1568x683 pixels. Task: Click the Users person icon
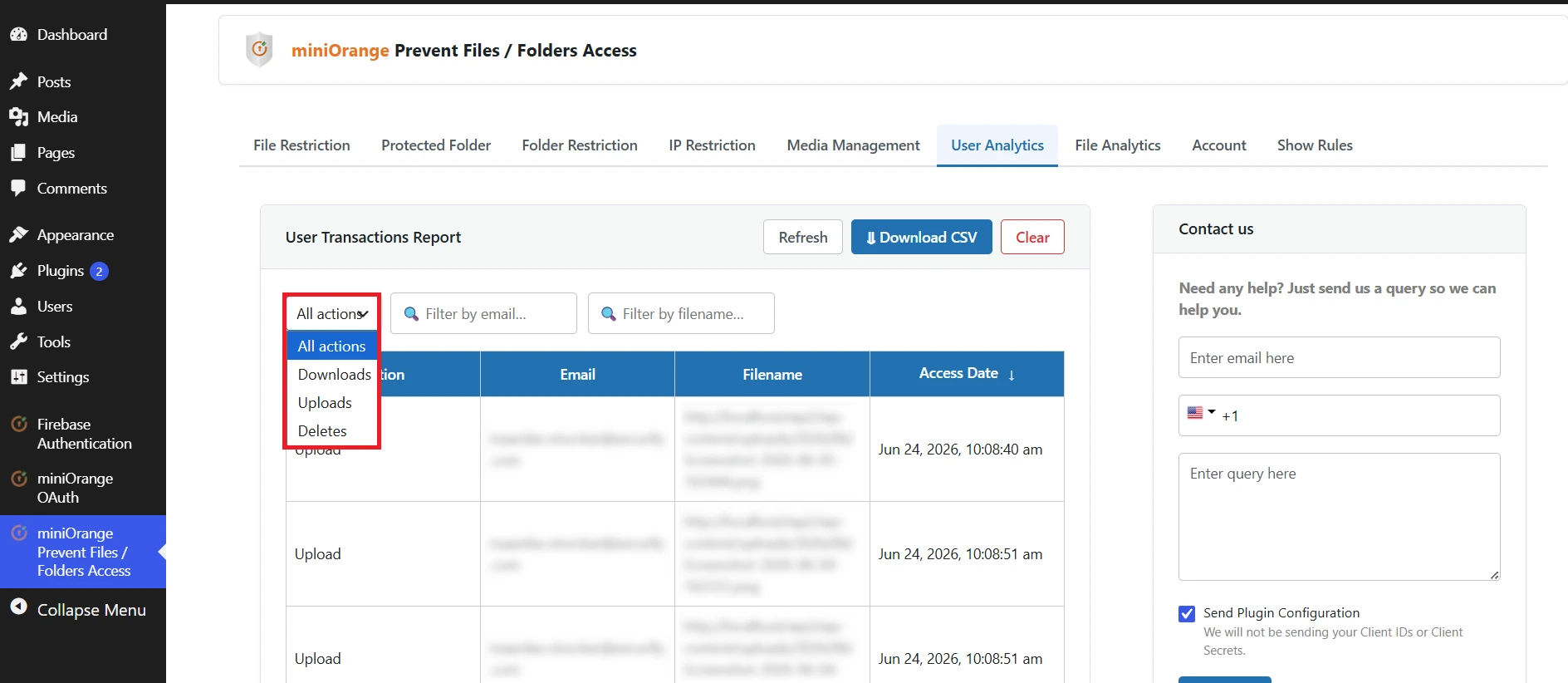click(x=18, y=307)
